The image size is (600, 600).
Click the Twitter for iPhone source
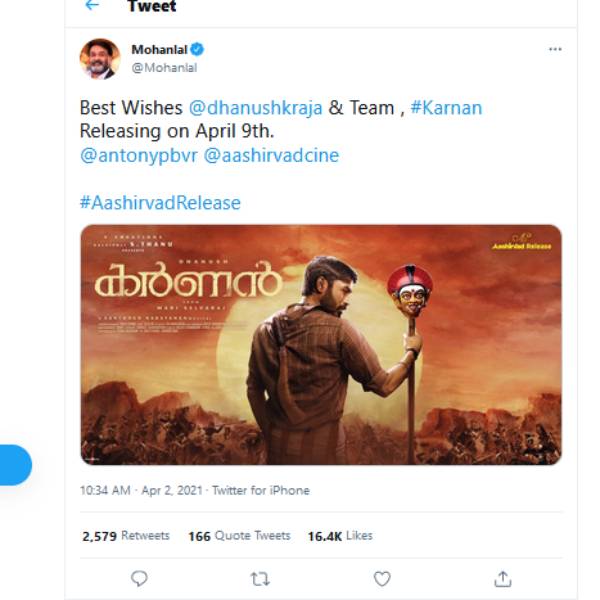click(x=260, y=490)
